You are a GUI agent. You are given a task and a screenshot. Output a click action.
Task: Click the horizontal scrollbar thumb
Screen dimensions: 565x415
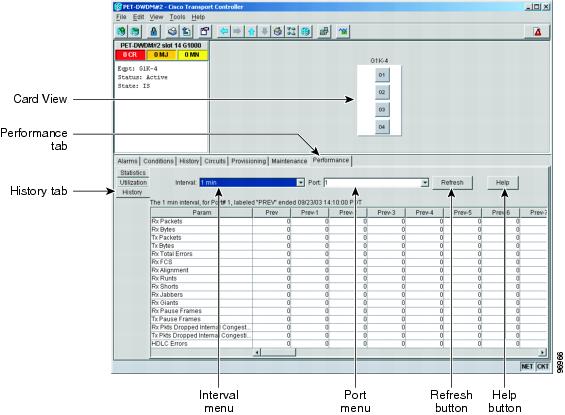click(278, 352)
